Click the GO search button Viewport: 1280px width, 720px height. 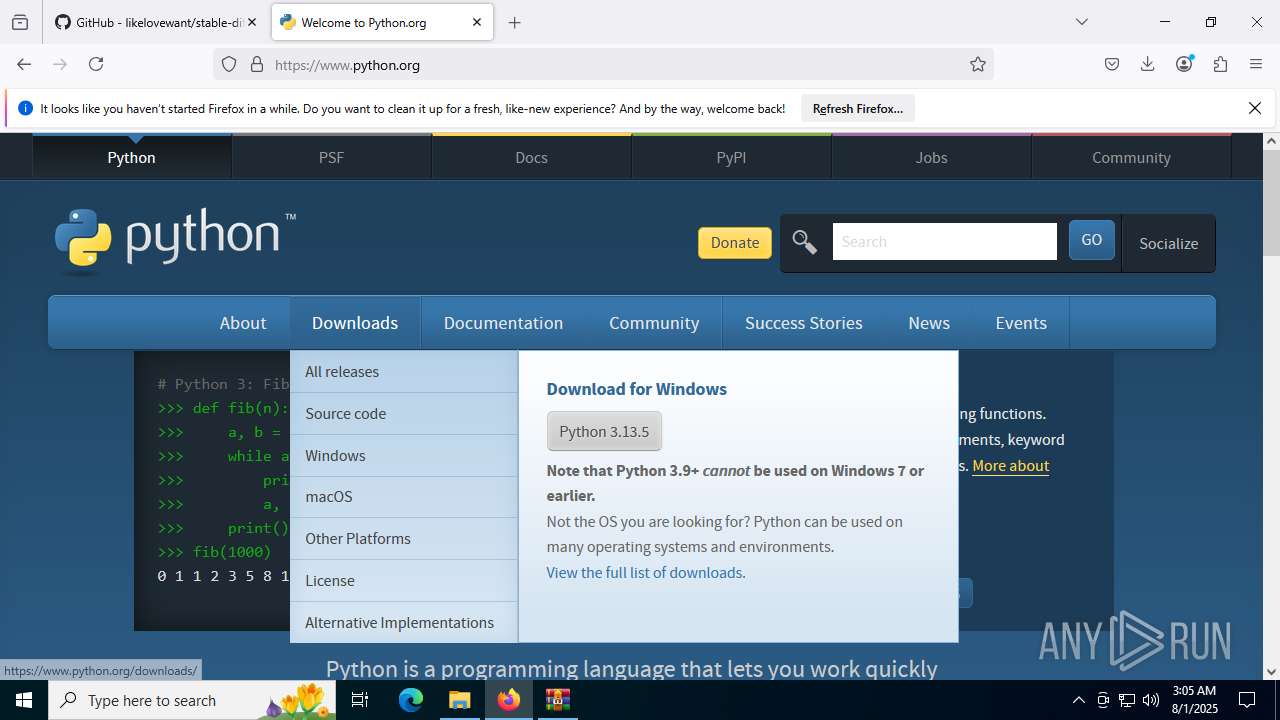pyautogui.click(x=1091, y=241)
